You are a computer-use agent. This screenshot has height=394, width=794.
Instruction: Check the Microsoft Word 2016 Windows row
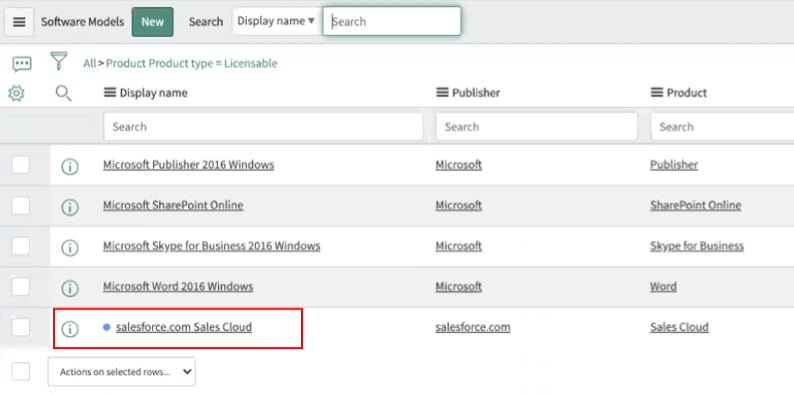point(21,287)
